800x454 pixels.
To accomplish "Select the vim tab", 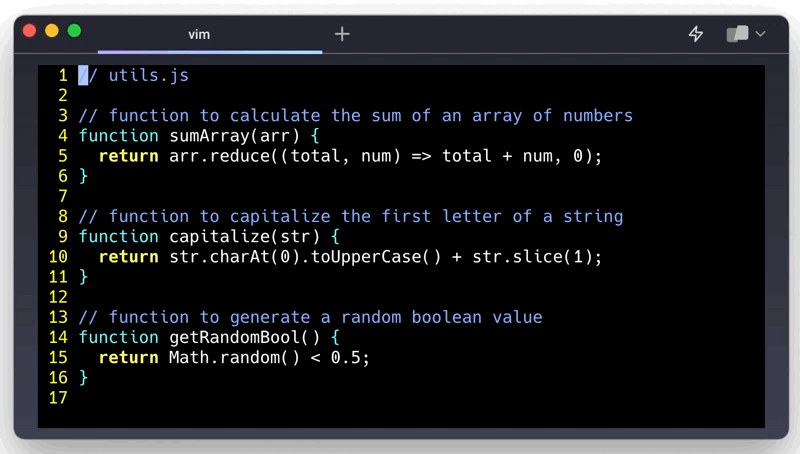I will coord(199,34).
